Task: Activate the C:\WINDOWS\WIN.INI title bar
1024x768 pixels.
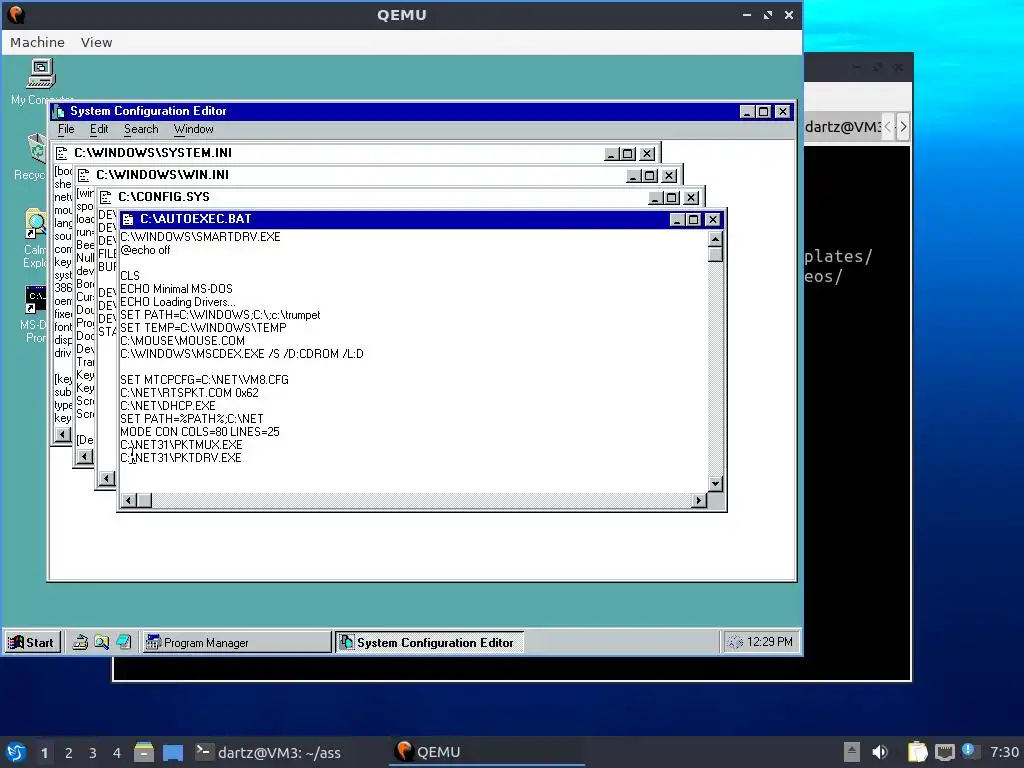Action: 378,175
